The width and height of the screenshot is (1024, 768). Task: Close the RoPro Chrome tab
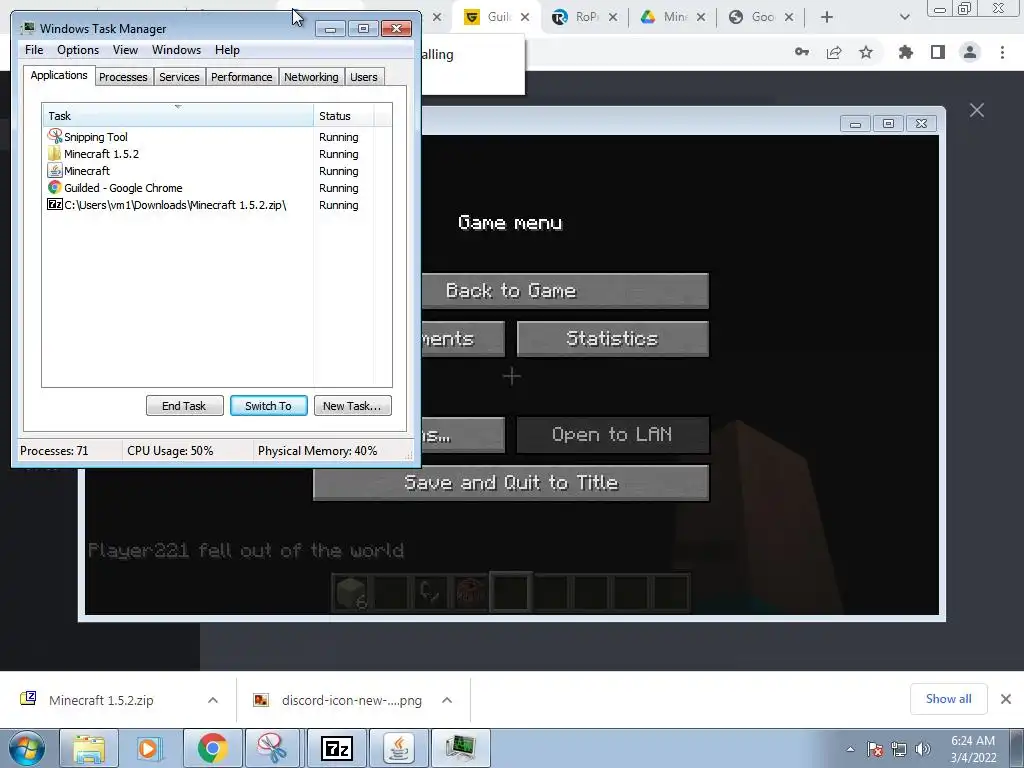coord(613,17)
